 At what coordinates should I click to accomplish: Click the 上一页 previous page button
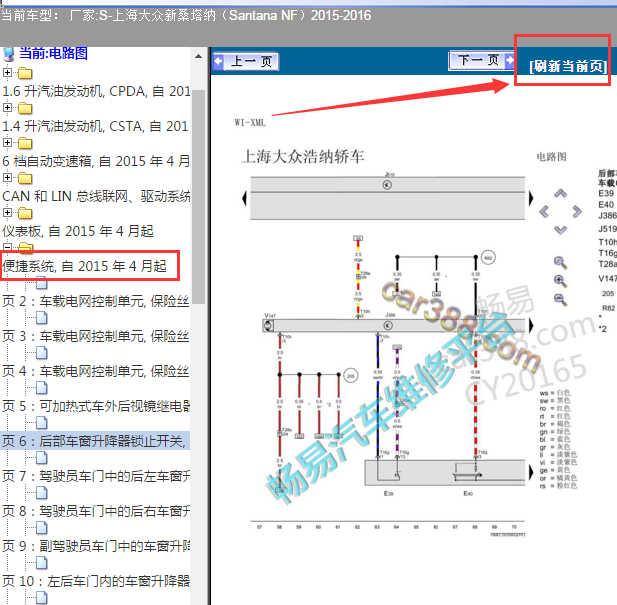coord(246,61)
